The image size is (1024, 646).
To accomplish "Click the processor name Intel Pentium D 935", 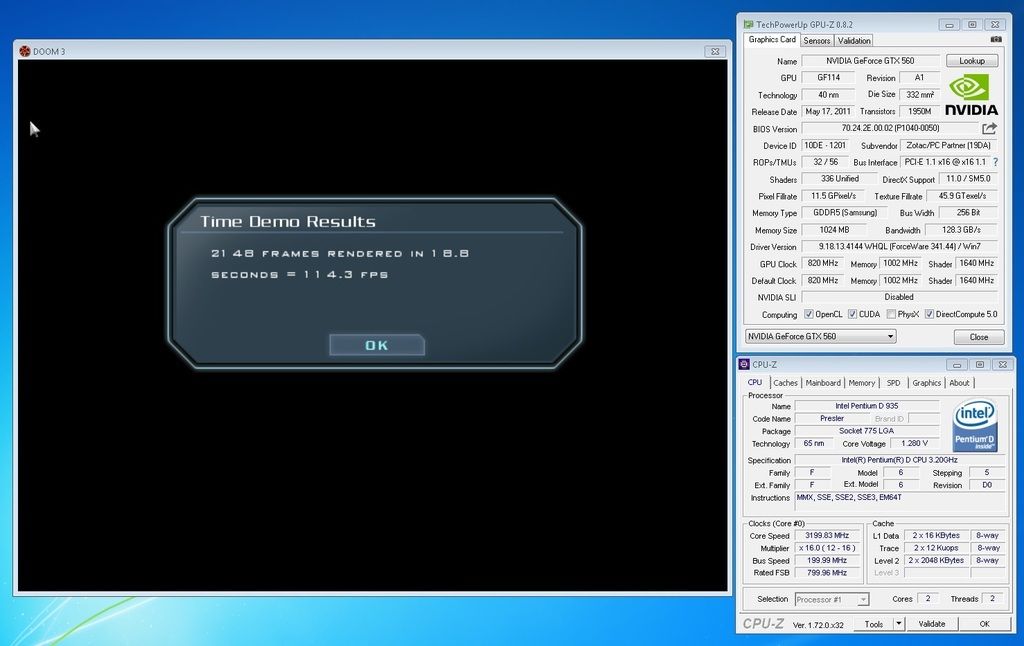I will point(867,406).
